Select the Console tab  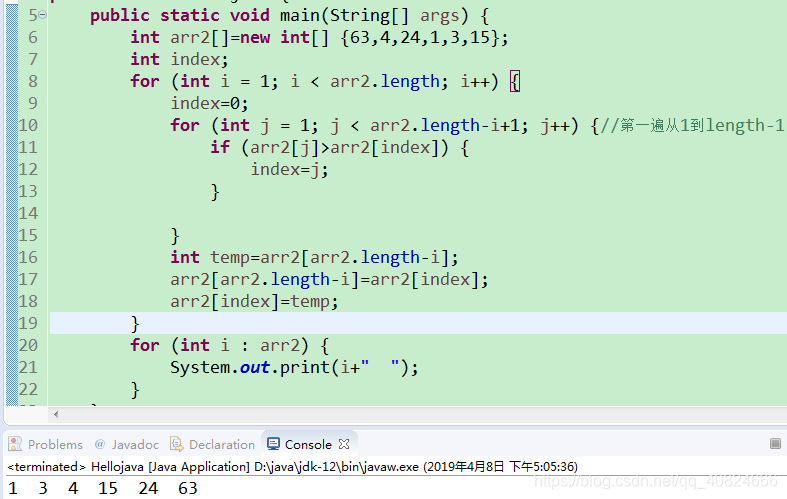click(x=308, y=444)
